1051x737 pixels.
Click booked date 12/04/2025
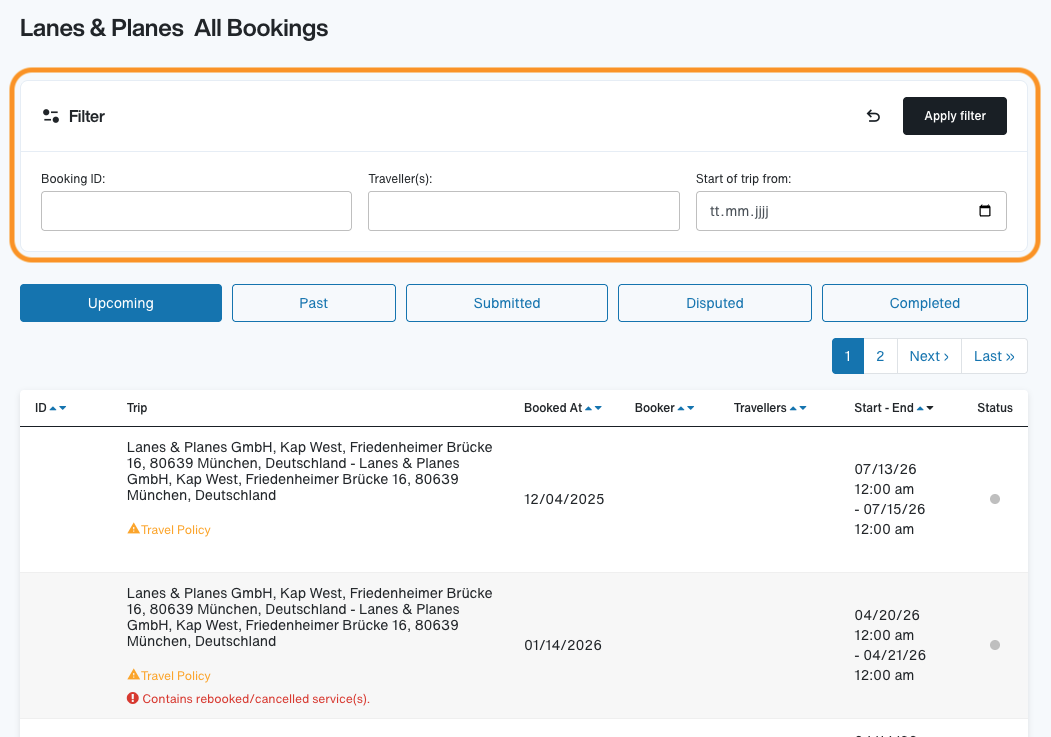(x=564, y=499)
